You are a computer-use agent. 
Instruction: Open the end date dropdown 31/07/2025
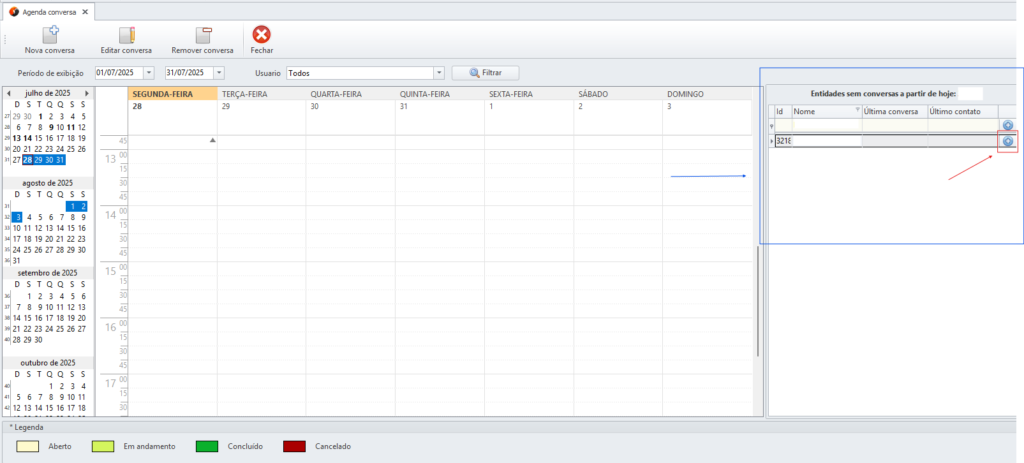(219, 73)
